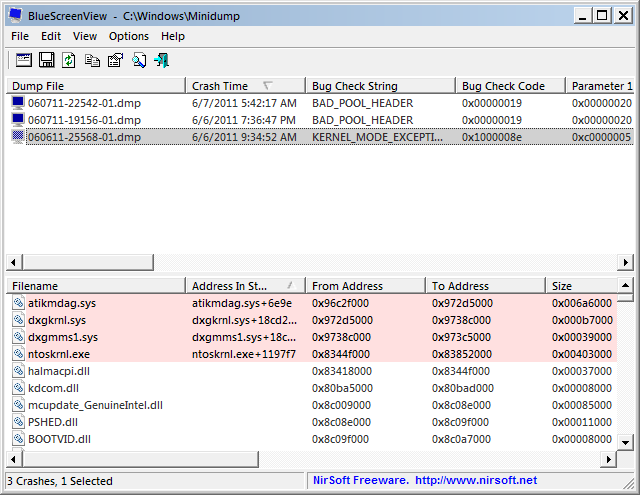The width and height of the screenshot is (640, 495).
Task: Minimize the BlueScreenView window
Action: click(583, 16)
